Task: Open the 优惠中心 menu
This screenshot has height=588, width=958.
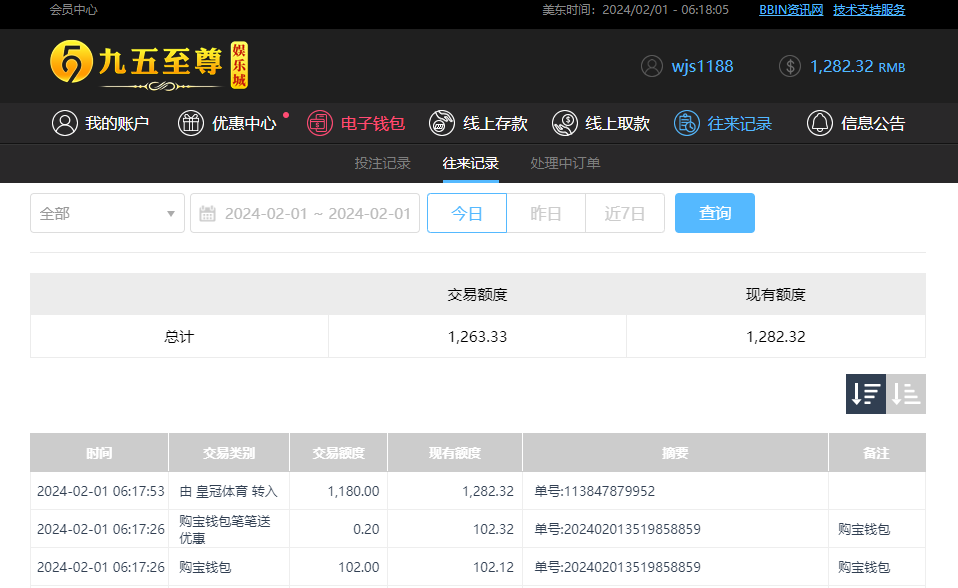Action: [227, 123]
